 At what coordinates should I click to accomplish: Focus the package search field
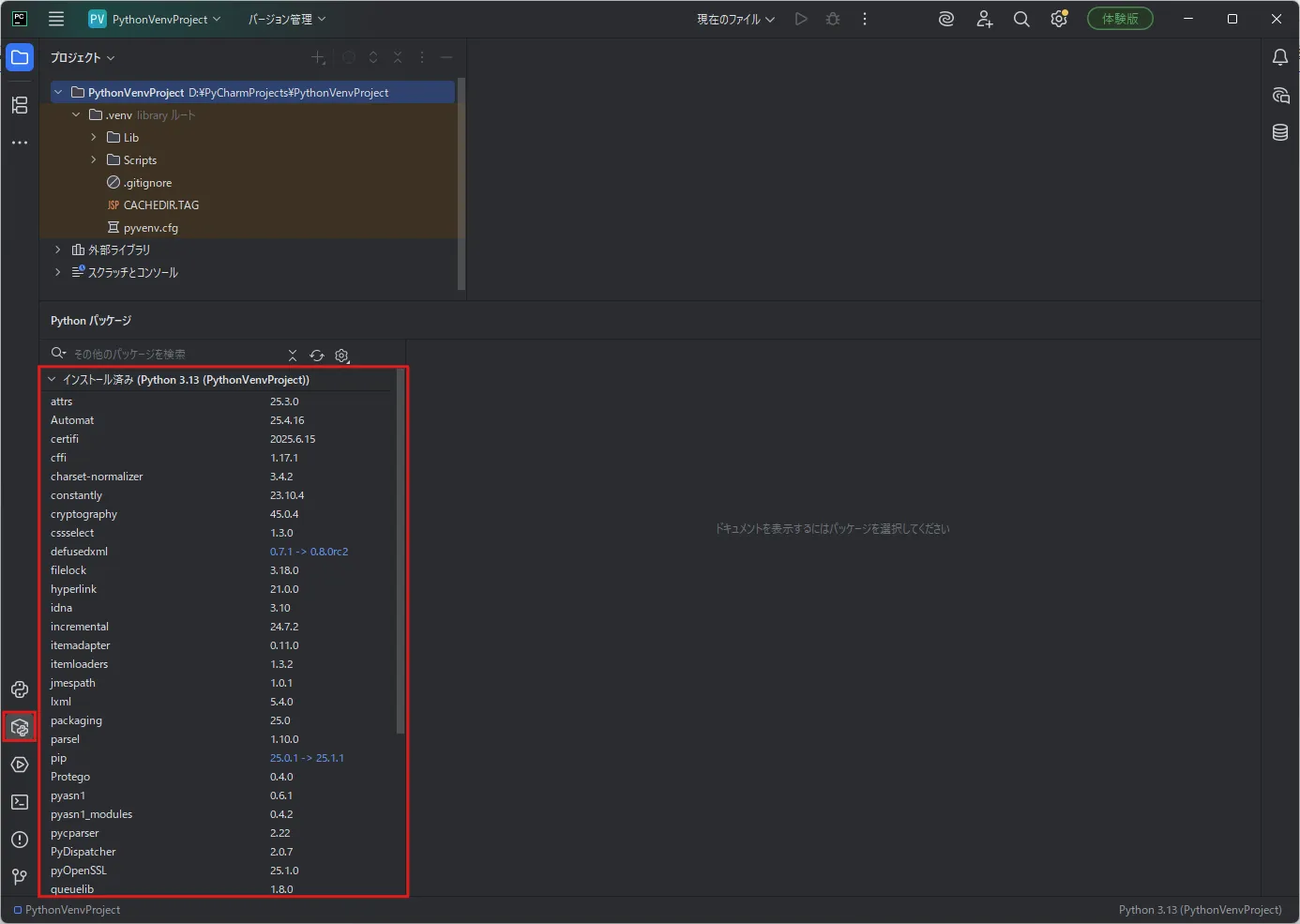coord(176,354)
